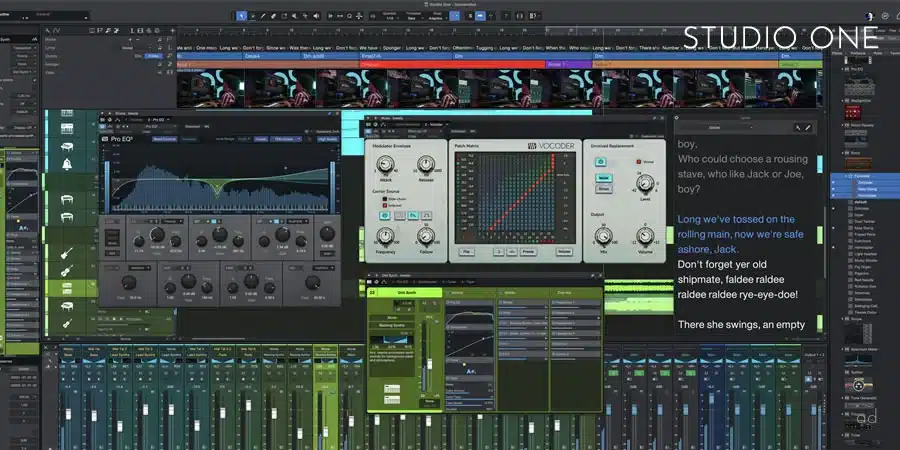The height and width of the screenshot is (450, 900).
Task: Select the Arrow tool in the toolbar
Action: point(242,15)
